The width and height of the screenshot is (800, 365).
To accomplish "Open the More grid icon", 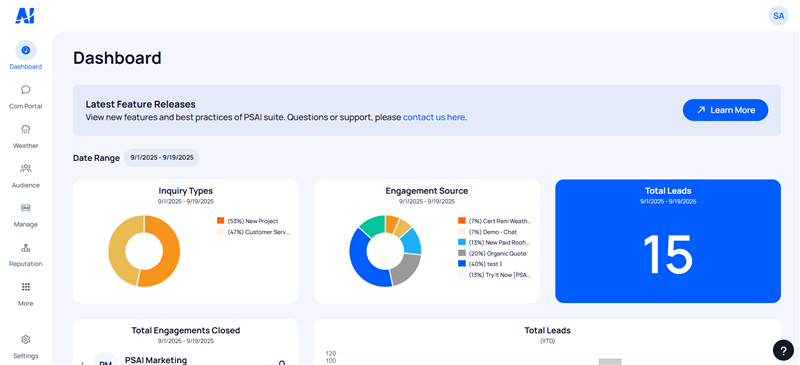I will coord(26,287).
